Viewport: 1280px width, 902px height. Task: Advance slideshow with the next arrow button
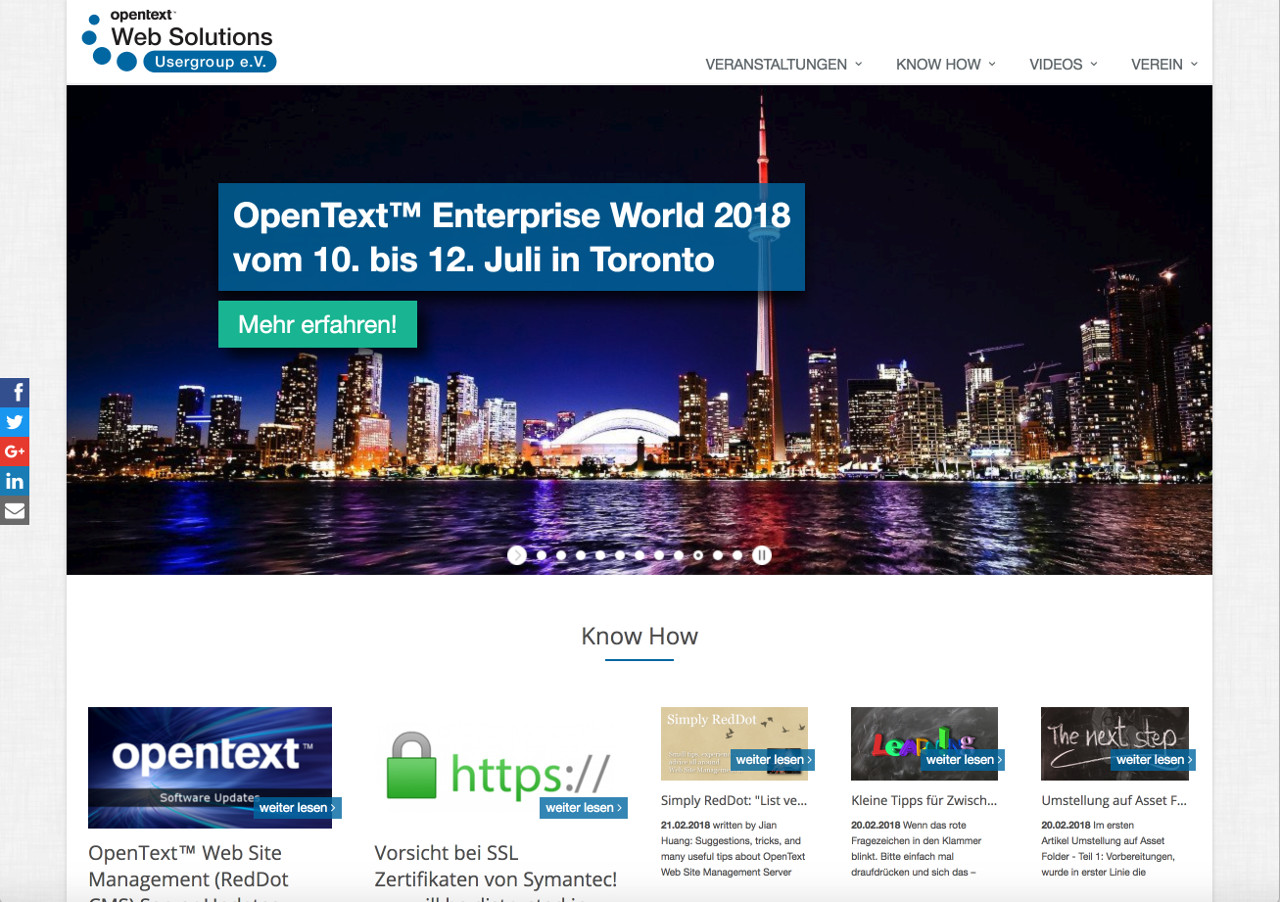click(x=517, y=555)
